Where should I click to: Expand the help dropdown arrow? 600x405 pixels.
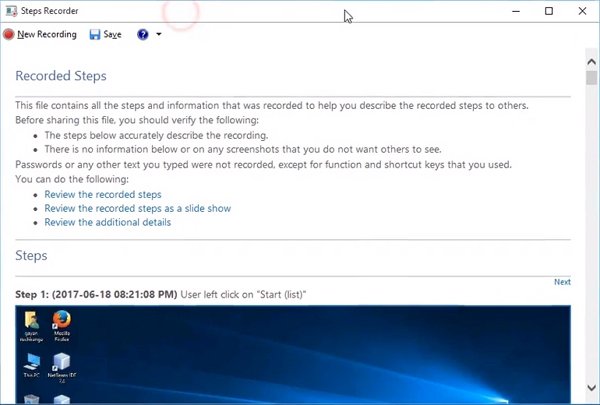tap(159, 34)
